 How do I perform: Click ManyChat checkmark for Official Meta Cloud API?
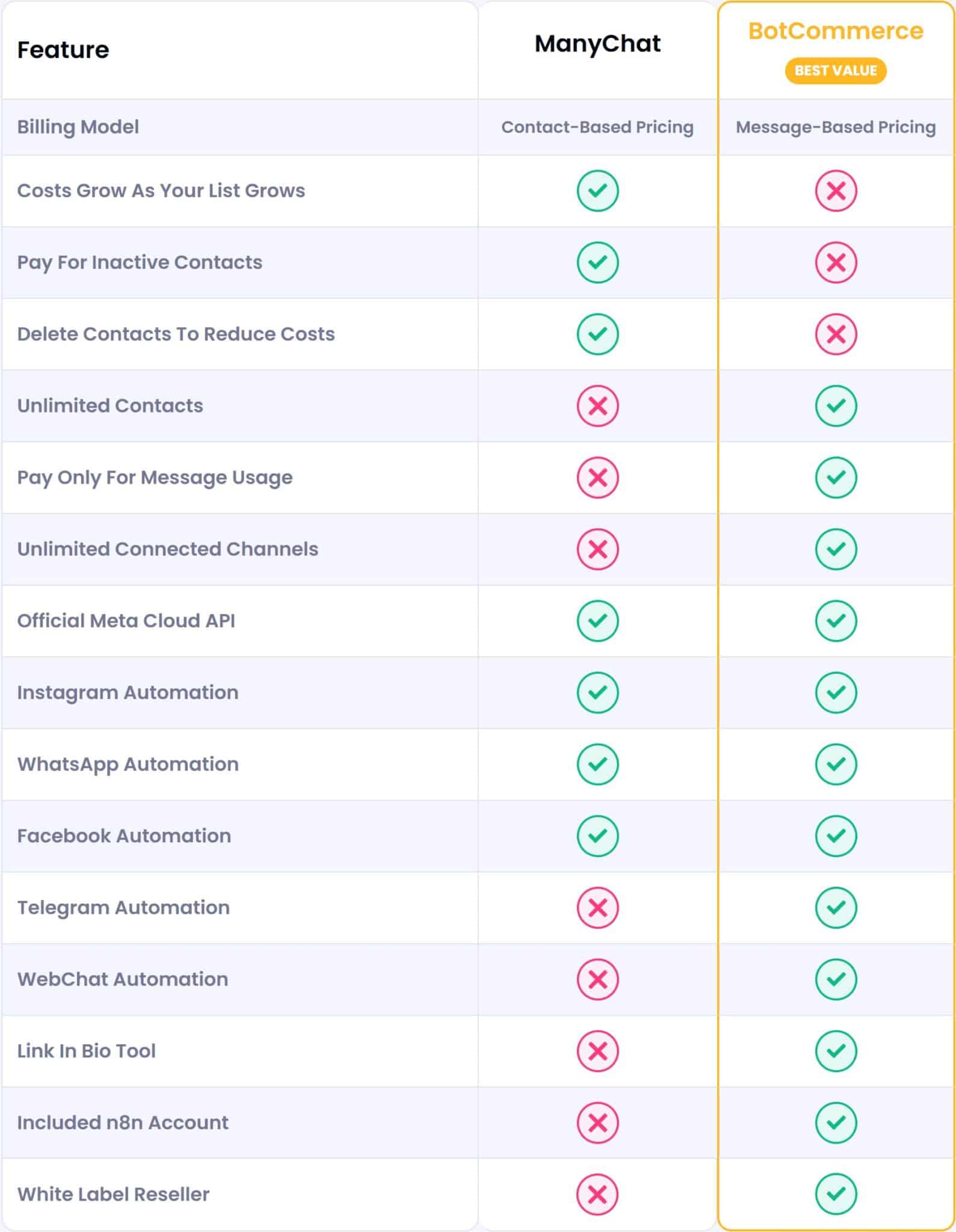[x=597, y=621]
